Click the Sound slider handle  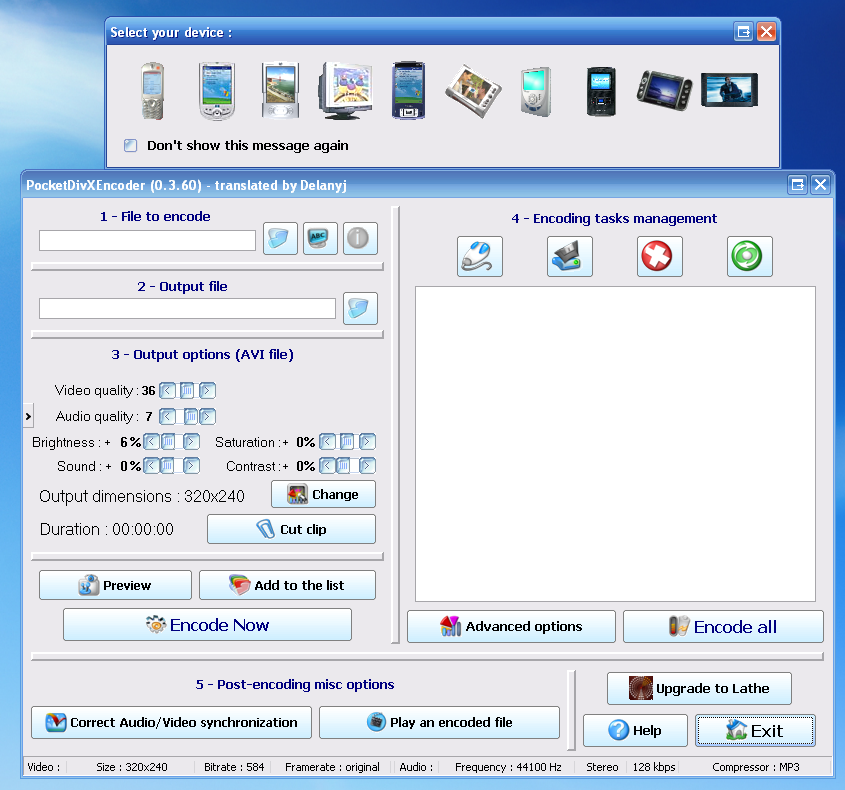pos(167,466)
